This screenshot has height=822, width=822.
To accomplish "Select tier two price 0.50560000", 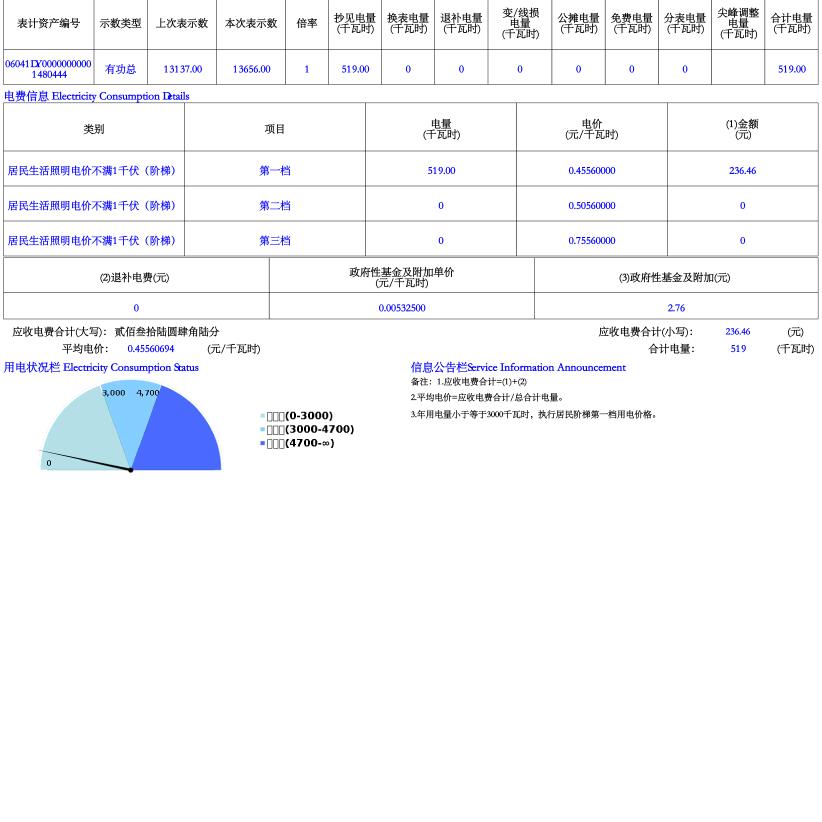I will [592, 206].
